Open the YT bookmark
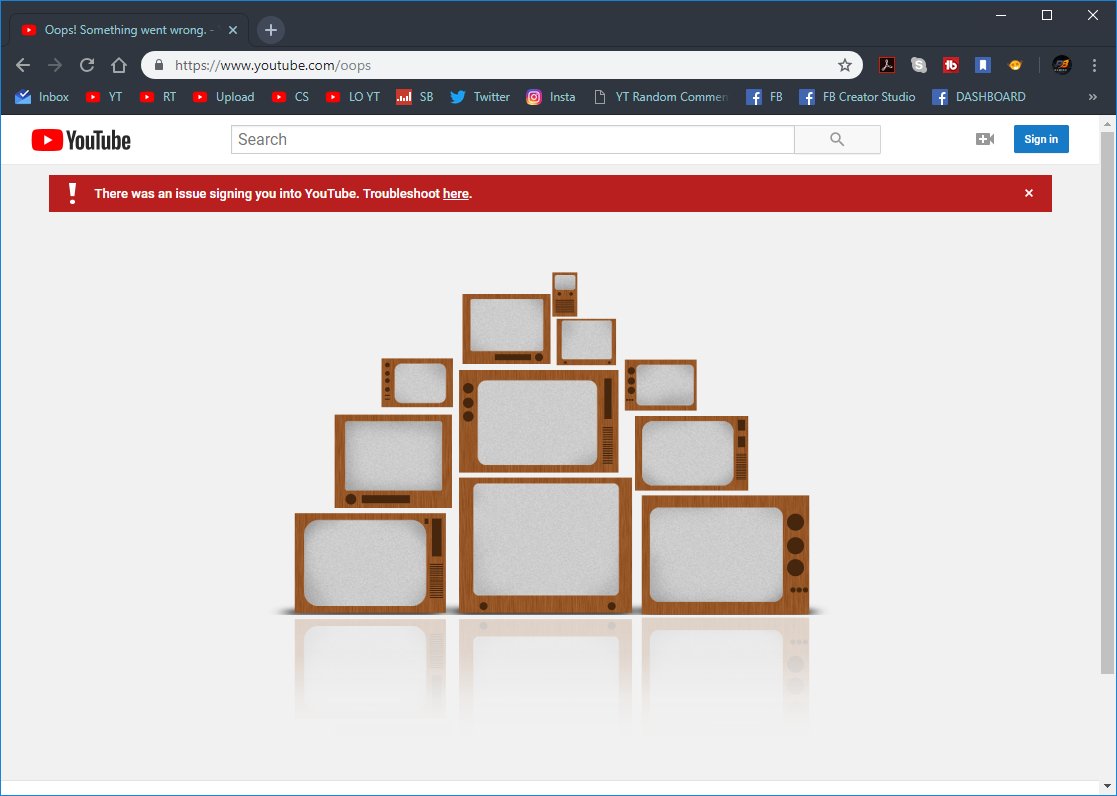Image resolution: width=1117 pixels, height=796 pixels. 104,97
